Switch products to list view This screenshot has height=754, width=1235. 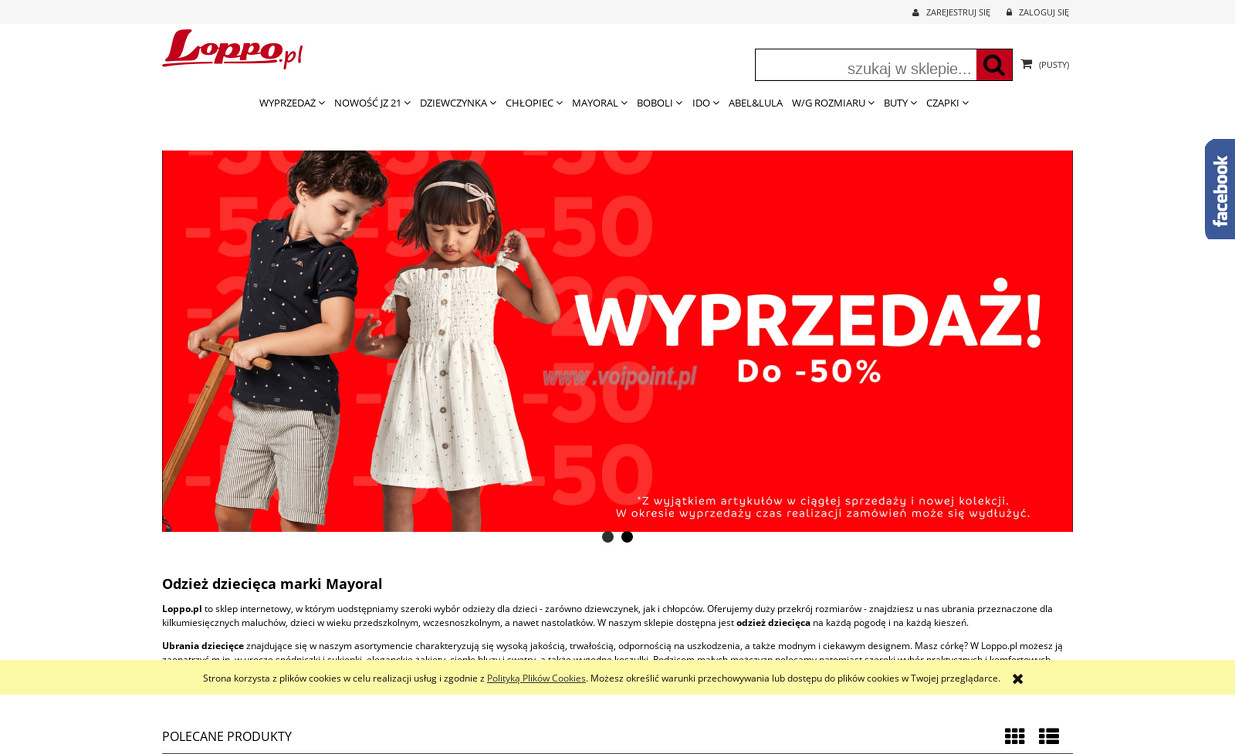[1048, 736]
